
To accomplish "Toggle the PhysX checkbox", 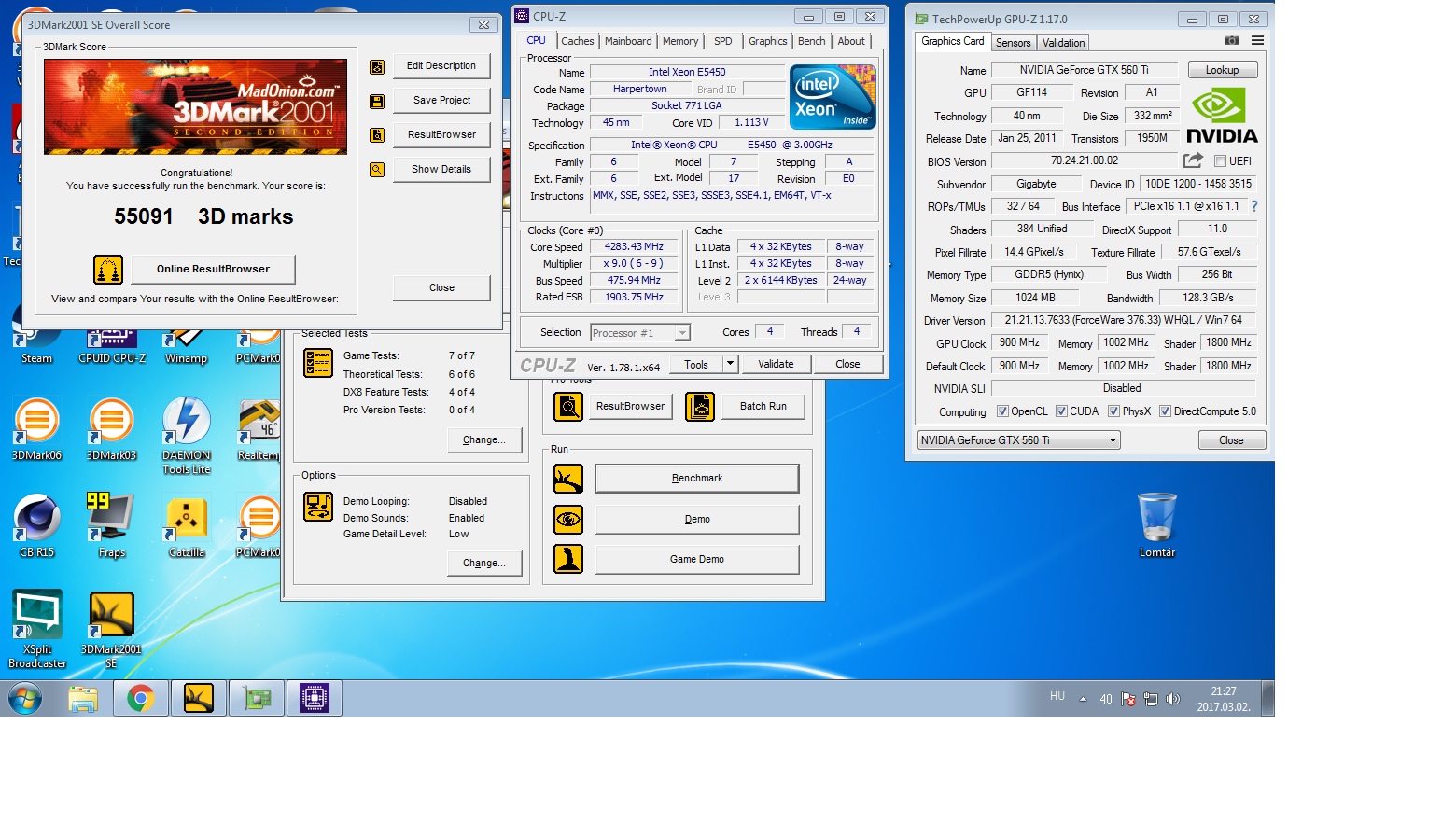I will tap(1113, 411).
